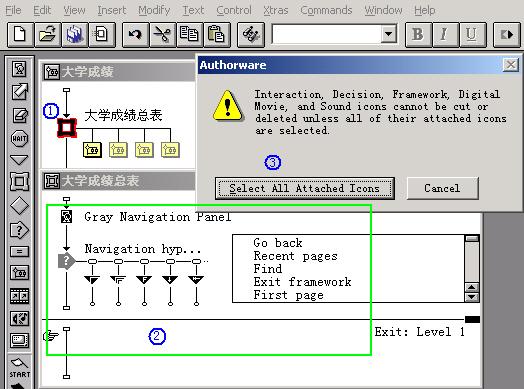Select the Motion icon in palette

[19, 92]
